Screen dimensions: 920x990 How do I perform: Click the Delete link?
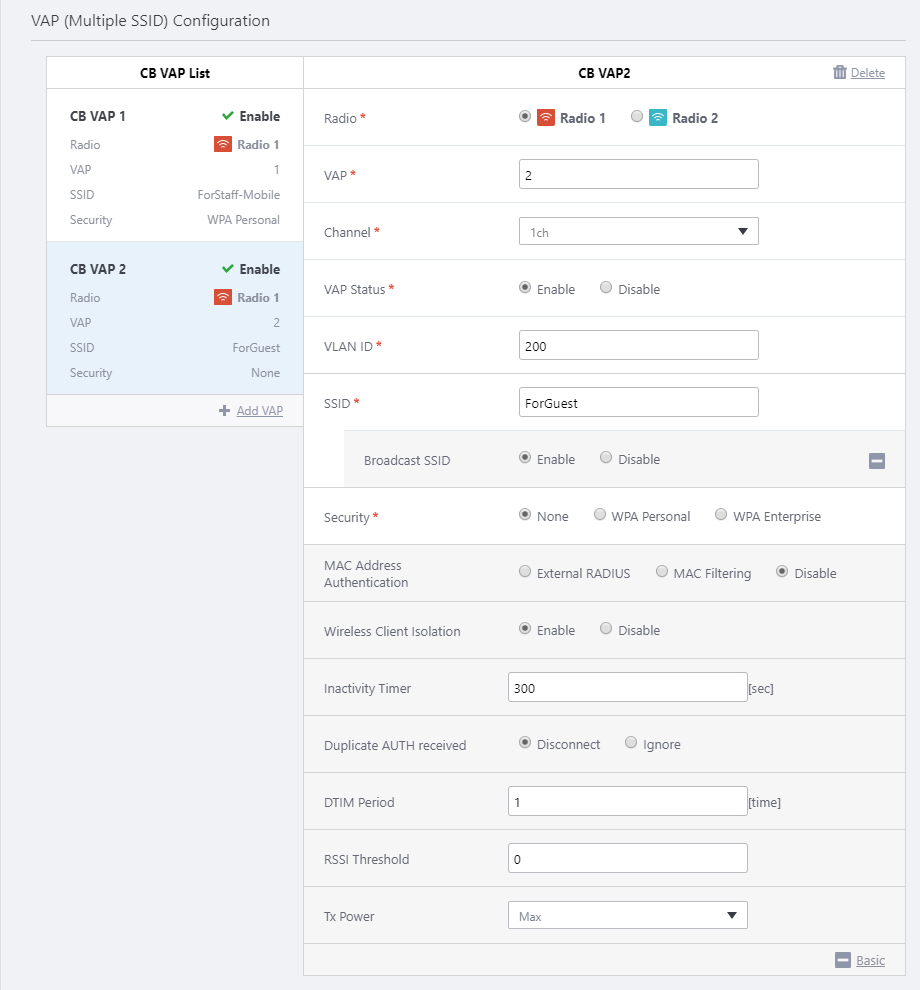click(868, 73)
